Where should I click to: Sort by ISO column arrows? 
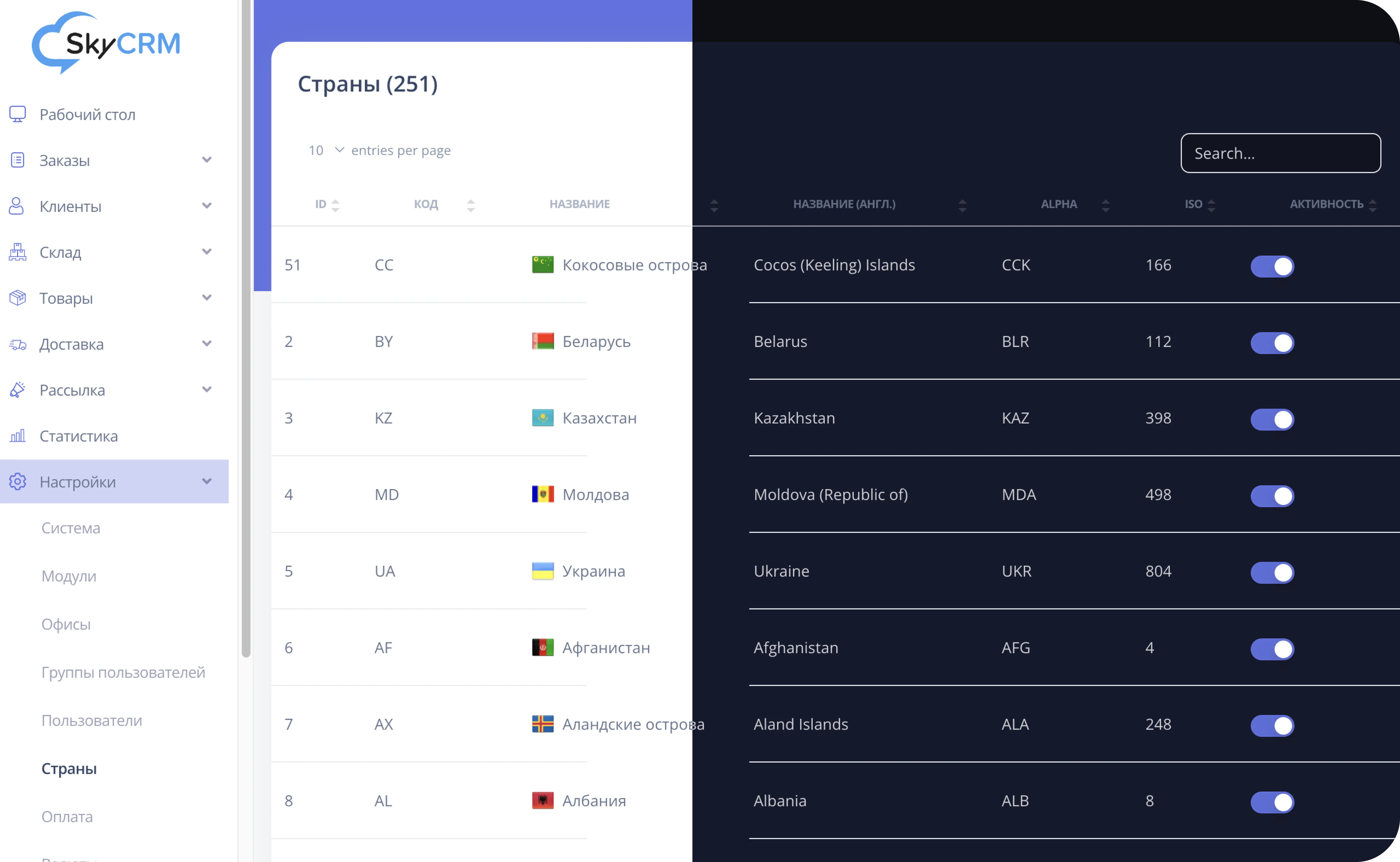pos(1211,205)
